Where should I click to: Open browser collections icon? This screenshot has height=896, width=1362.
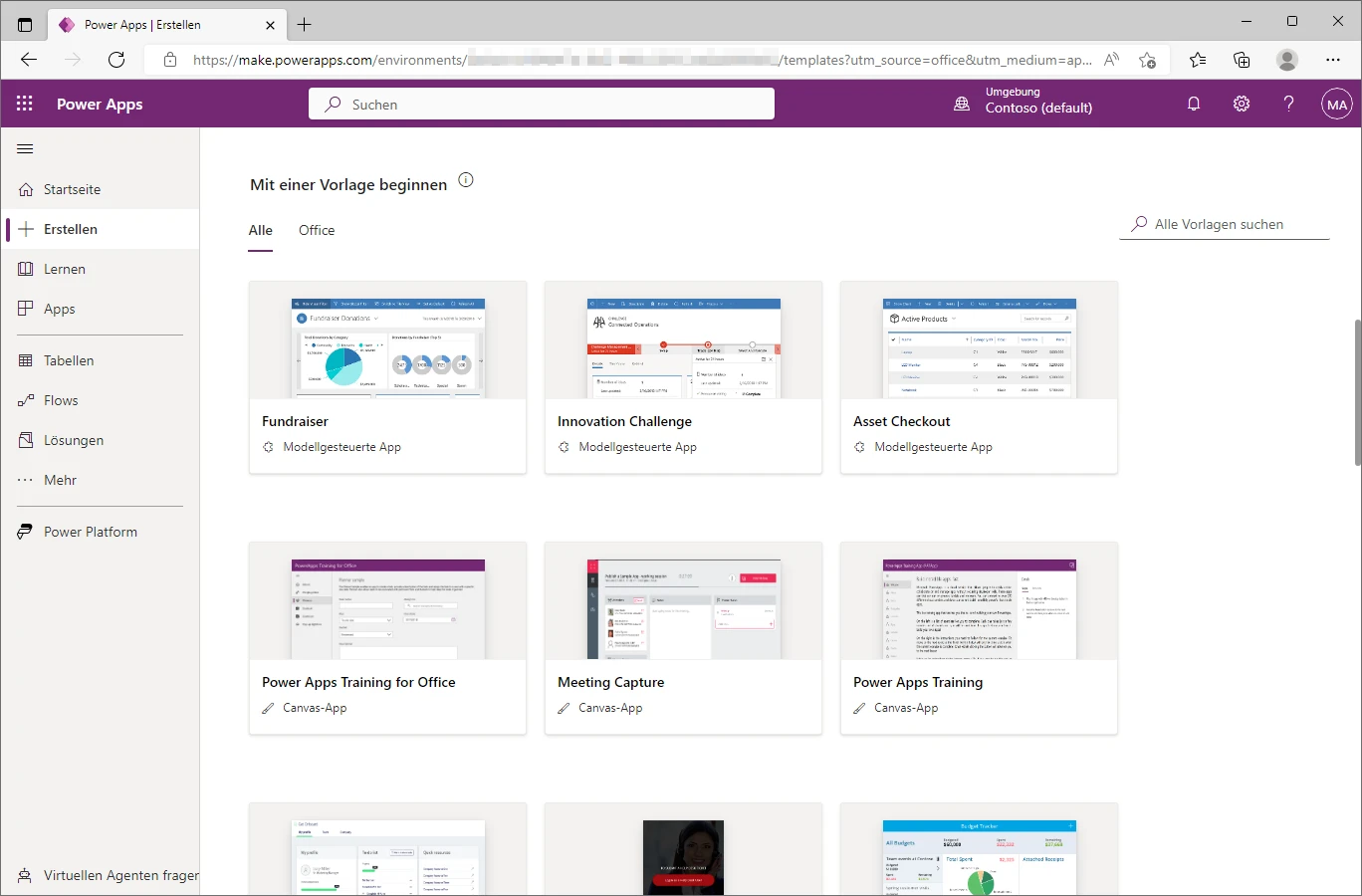pos(1242,60)
